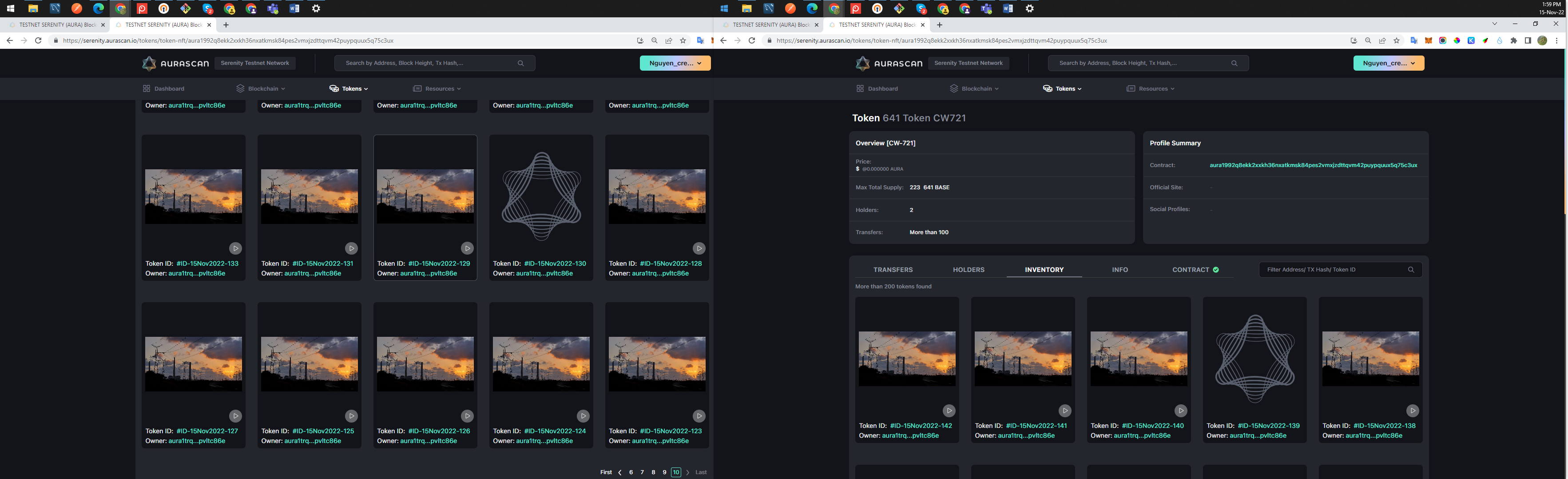Select page 9 in the pagination bar
This screenshot has width=1568, height=479.
pos(664,472)
